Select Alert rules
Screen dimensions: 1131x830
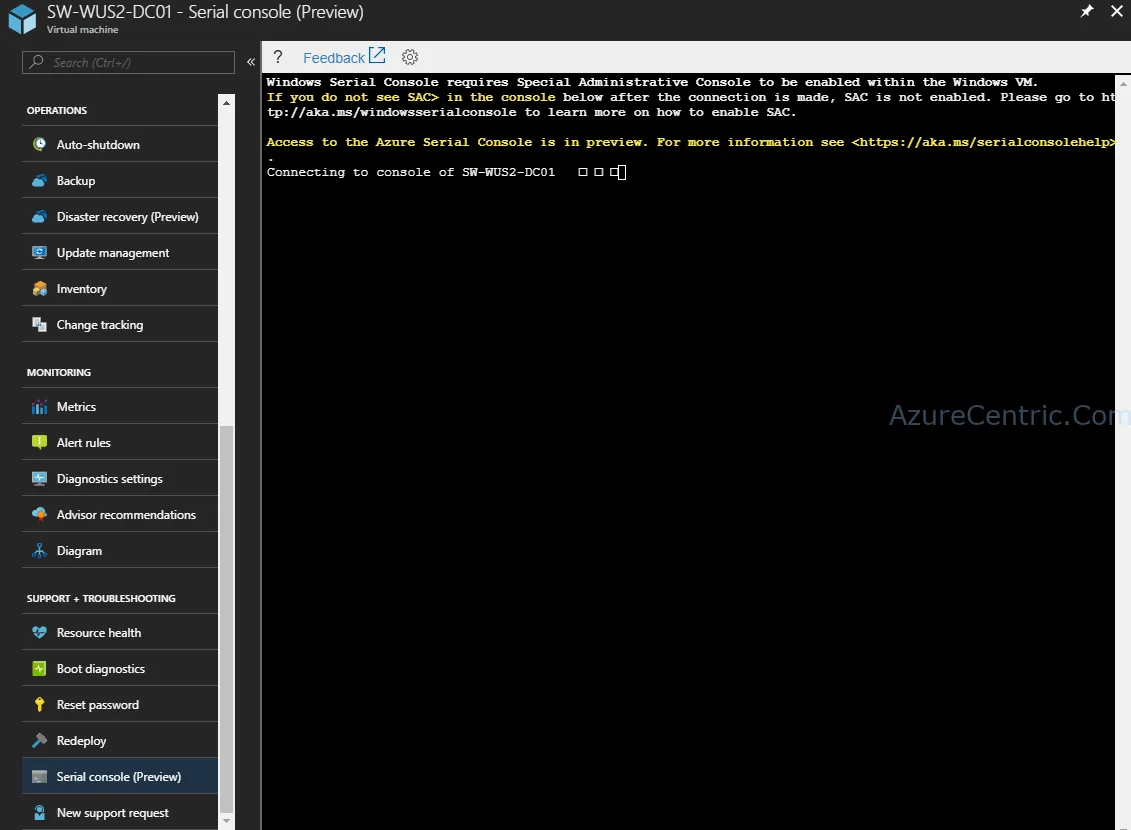click(120, 443)
